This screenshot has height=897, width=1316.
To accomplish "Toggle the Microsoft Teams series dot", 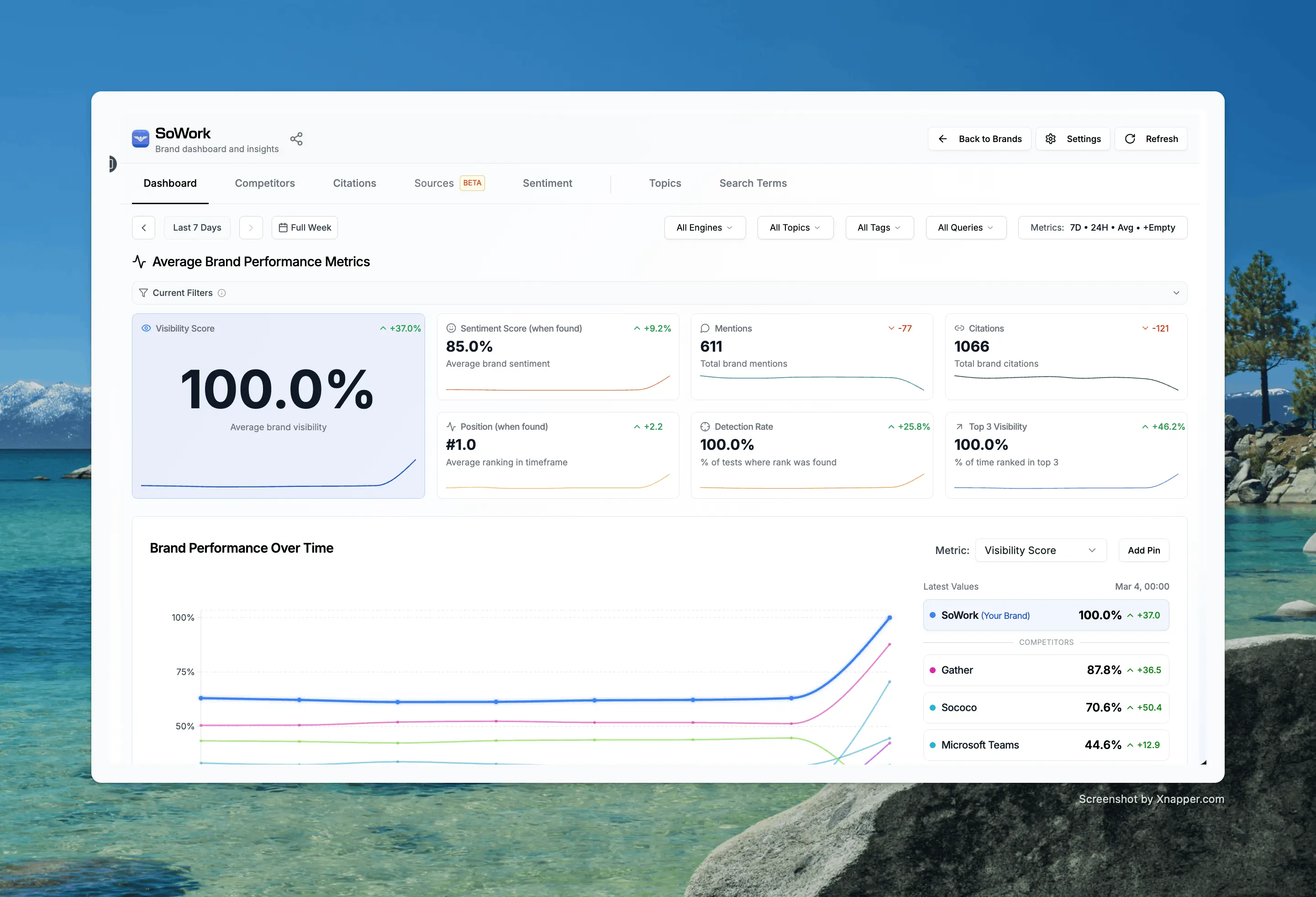I will coord(933,744).
